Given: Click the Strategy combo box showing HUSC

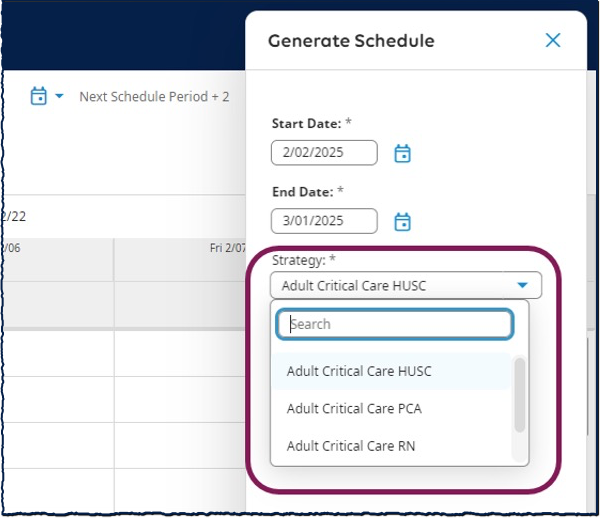Looking at the screenshot, I should coord(406,285).
